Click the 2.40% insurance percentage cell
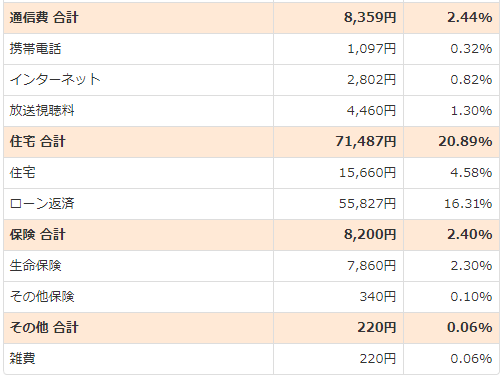 coord(470,235)
